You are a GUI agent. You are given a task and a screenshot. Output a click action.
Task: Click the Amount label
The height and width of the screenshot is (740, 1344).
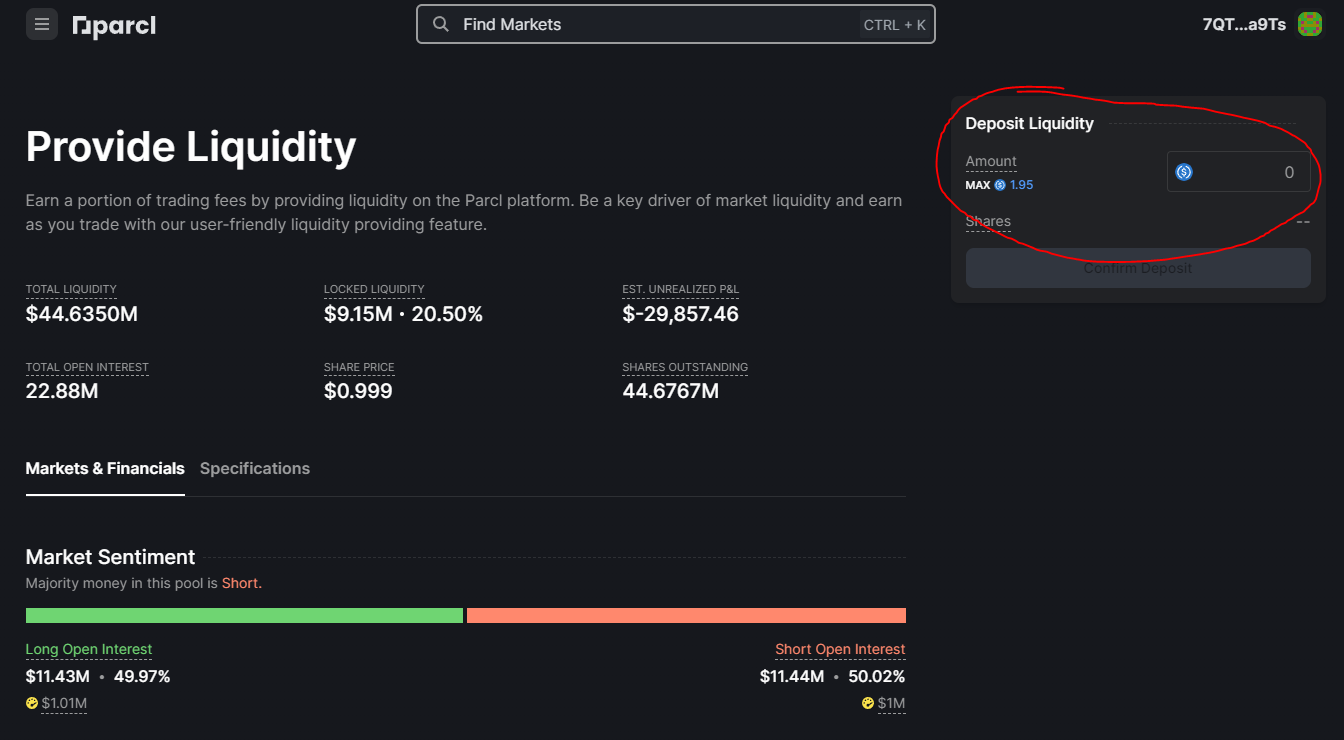click(x=991, y=161)
